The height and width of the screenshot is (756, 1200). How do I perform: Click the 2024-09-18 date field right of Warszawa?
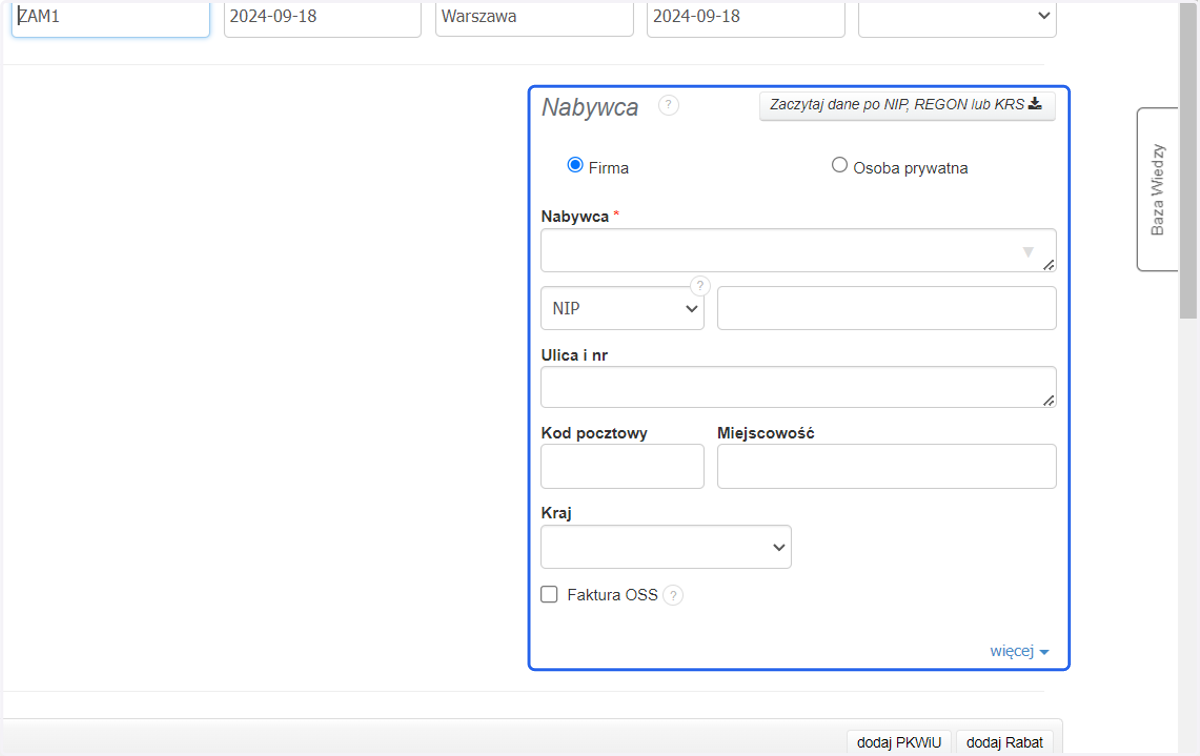[746, 17]
